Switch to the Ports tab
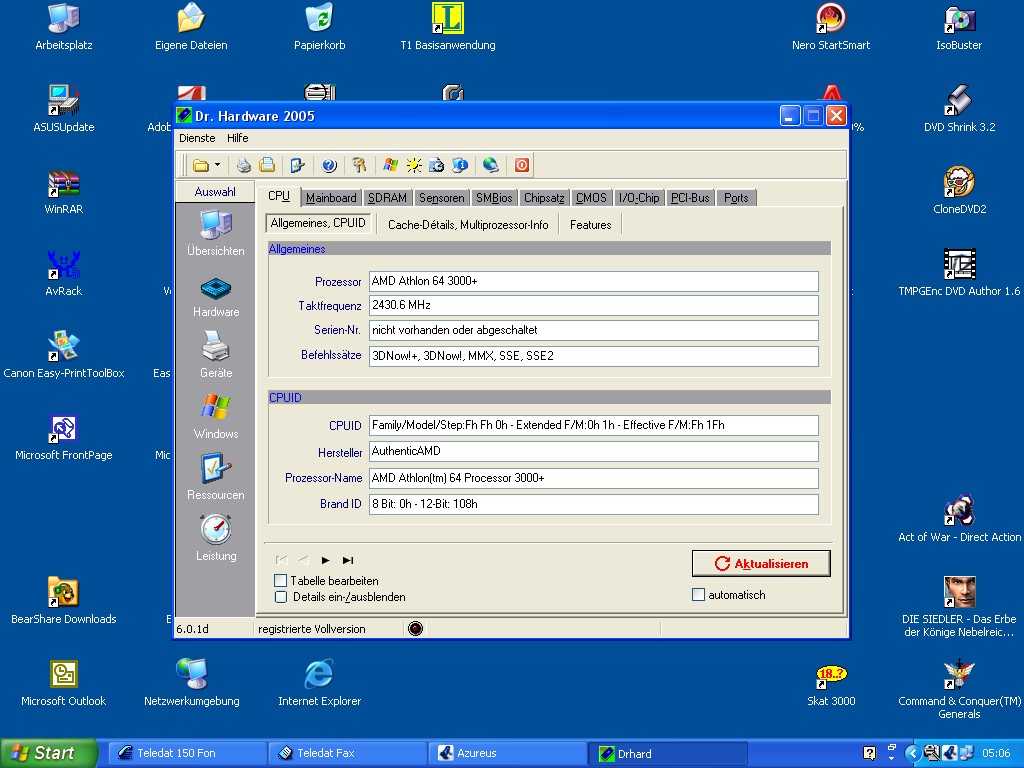This screenshot has height=768, width=1024. [x=736, y=198]
